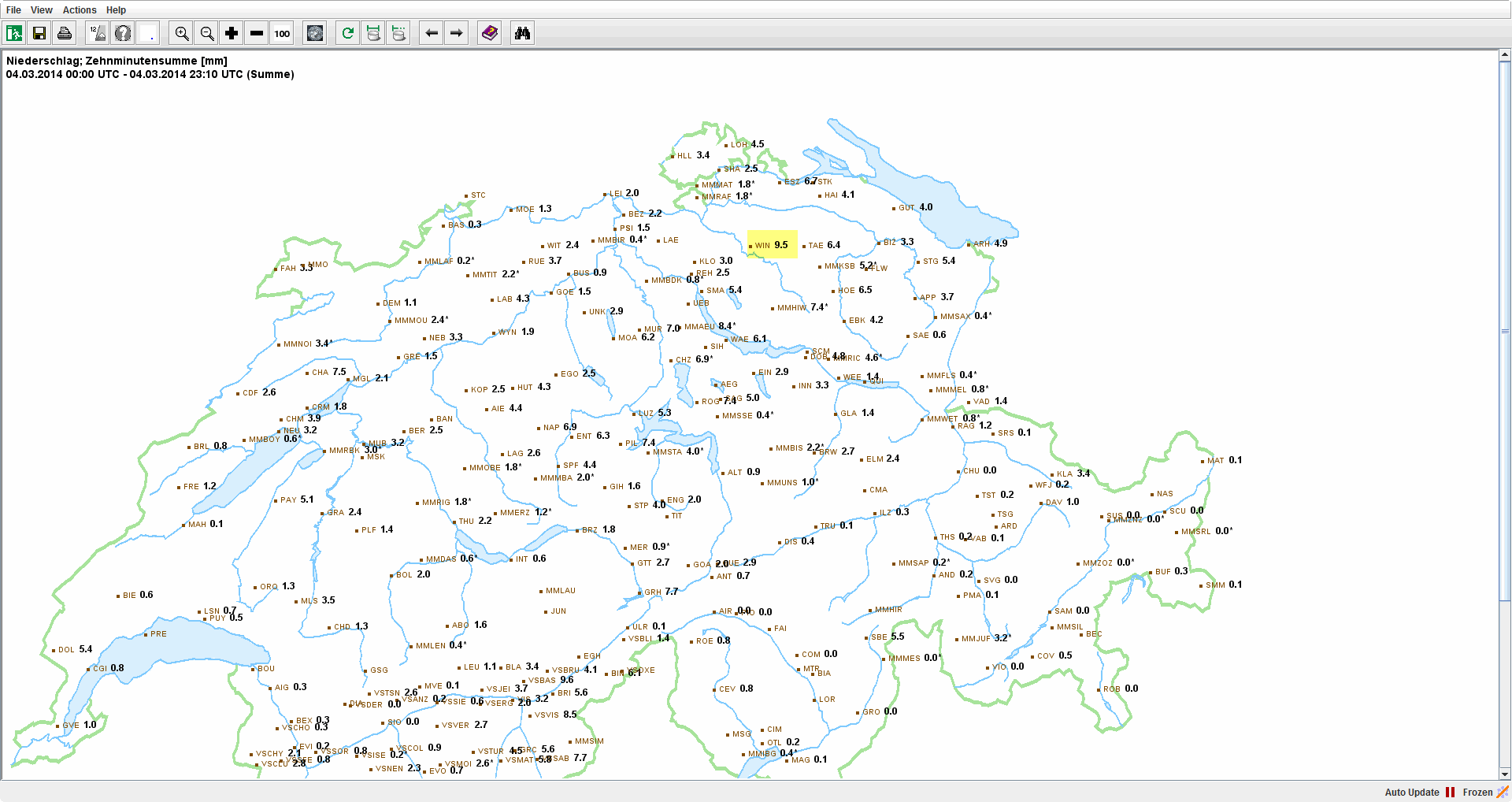1512x802 pixels.
Task: Click the scrollbar down arrow
Action: tap(1505, 774)
